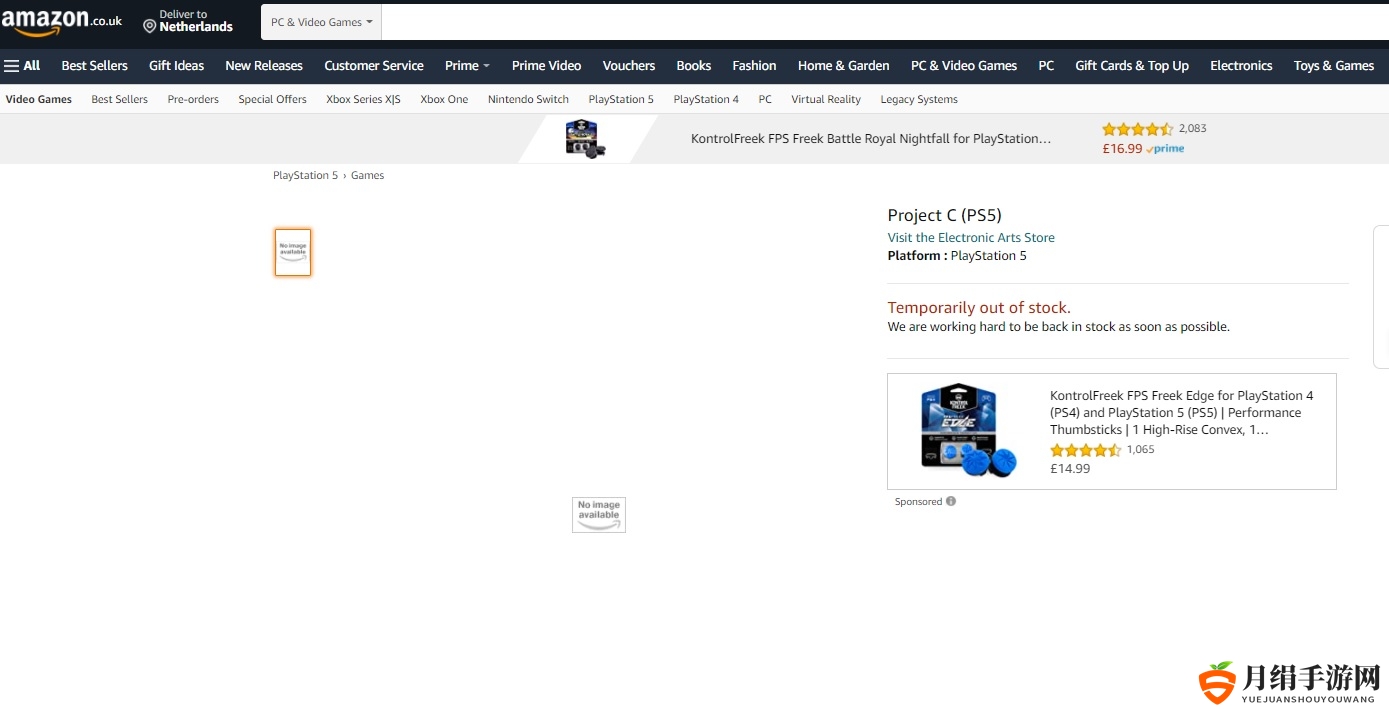Open the Amazon.co.uk logo home link

[62, 21]
